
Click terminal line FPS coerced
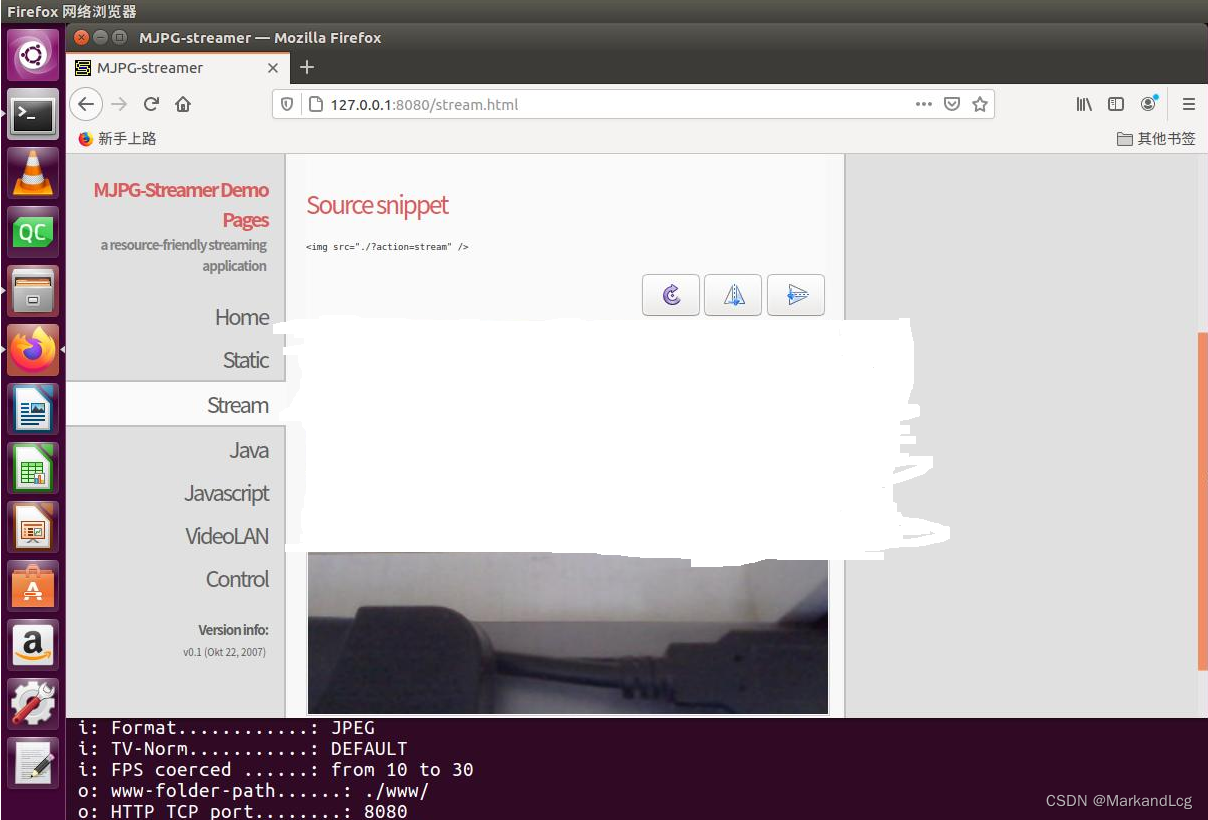coord(276,770)
